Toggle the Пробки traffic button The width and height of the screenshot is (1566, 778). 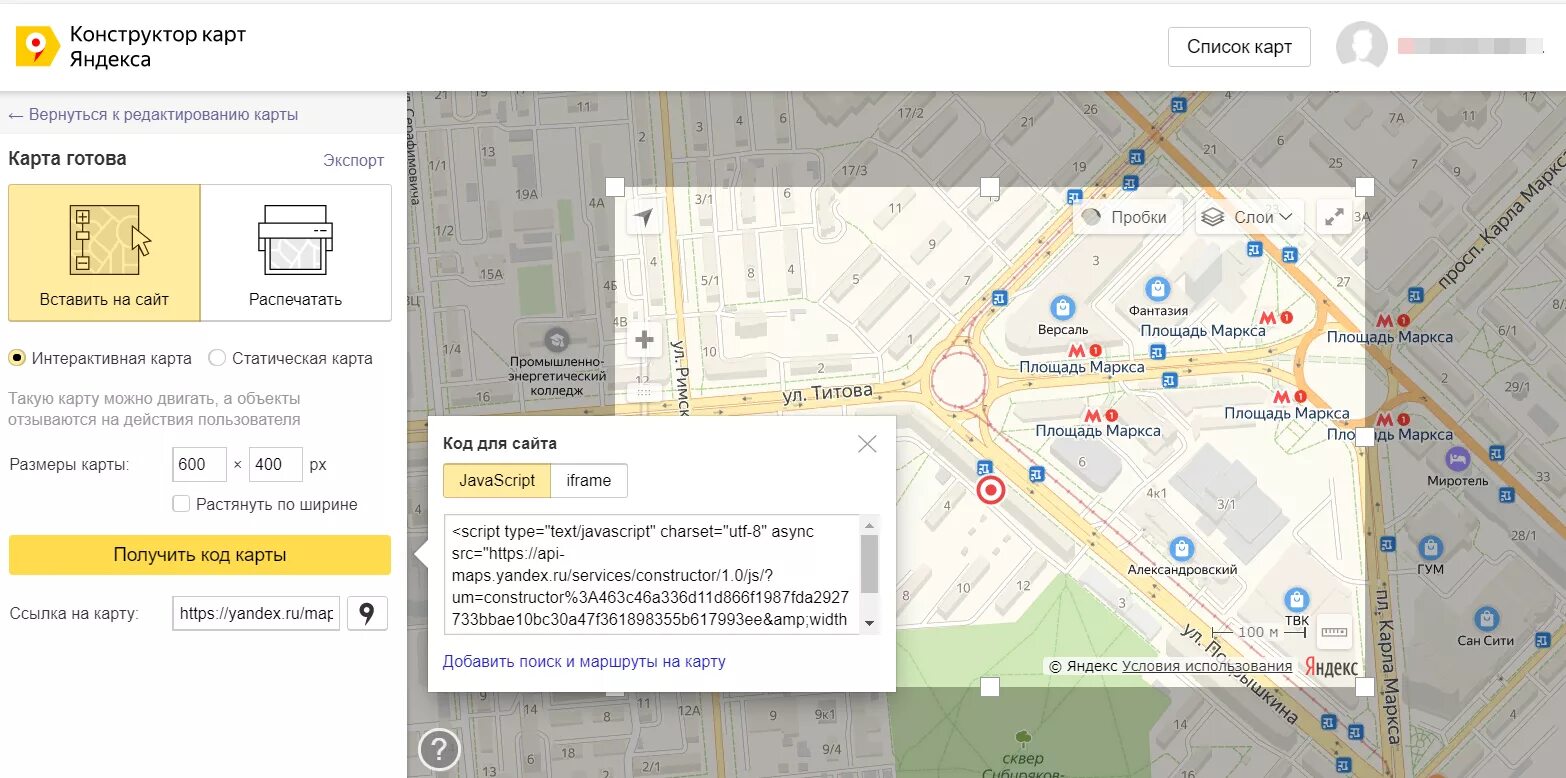1127,217
